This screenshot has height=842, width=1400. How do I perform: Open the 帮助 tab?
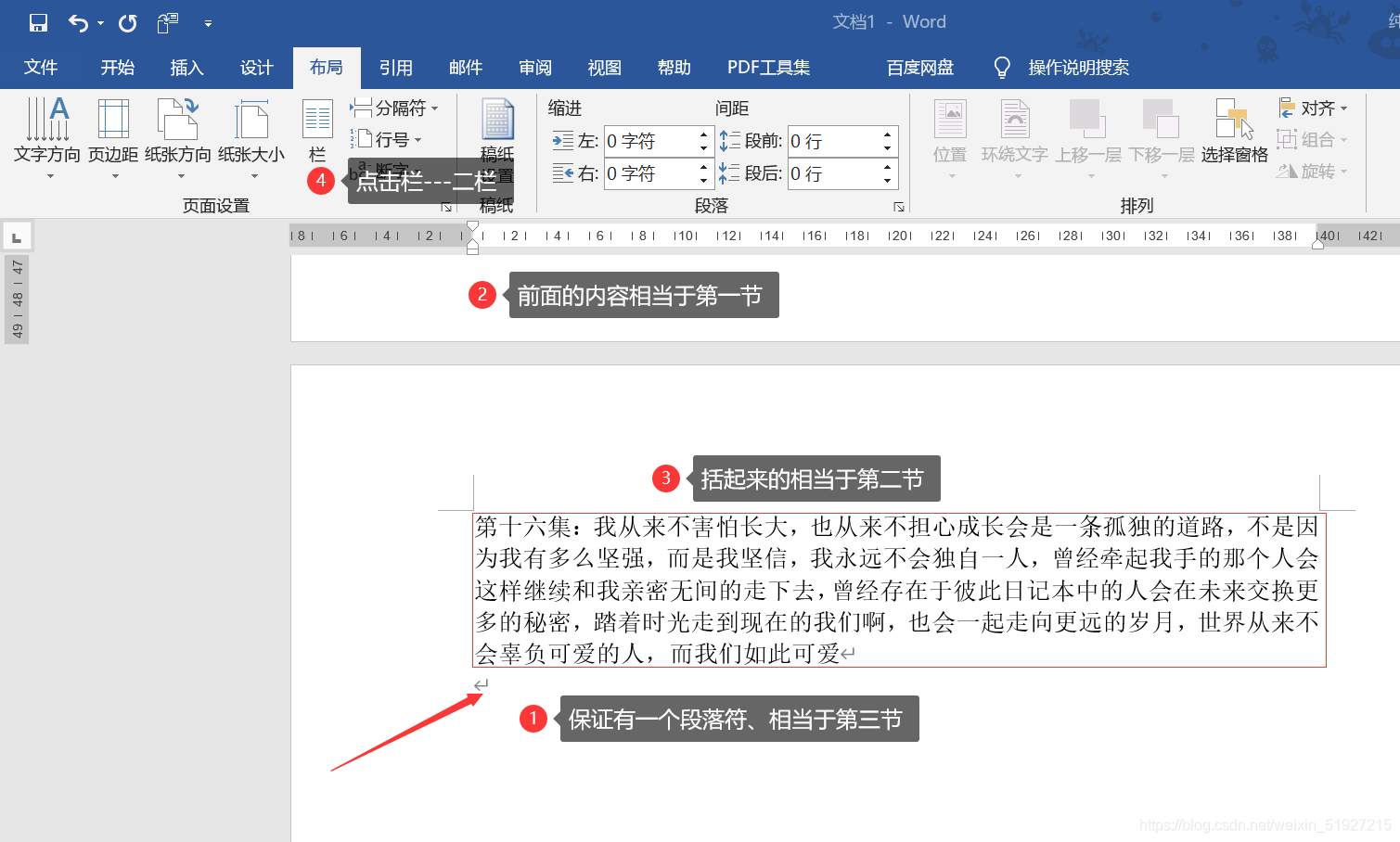click(x=674, y=67)
